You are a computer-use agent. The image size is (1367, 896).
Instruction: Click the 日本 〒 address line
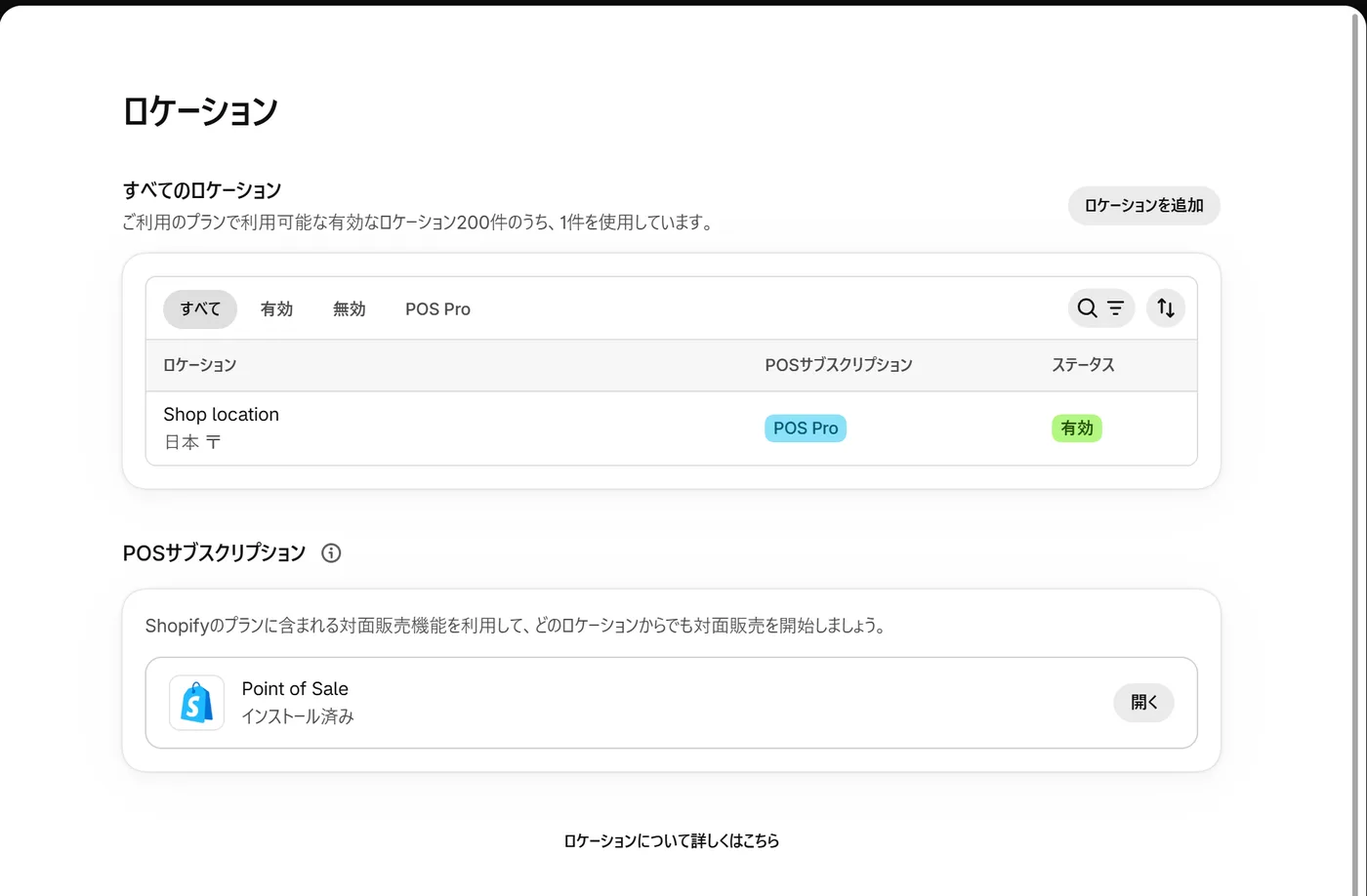pos(192,442)
